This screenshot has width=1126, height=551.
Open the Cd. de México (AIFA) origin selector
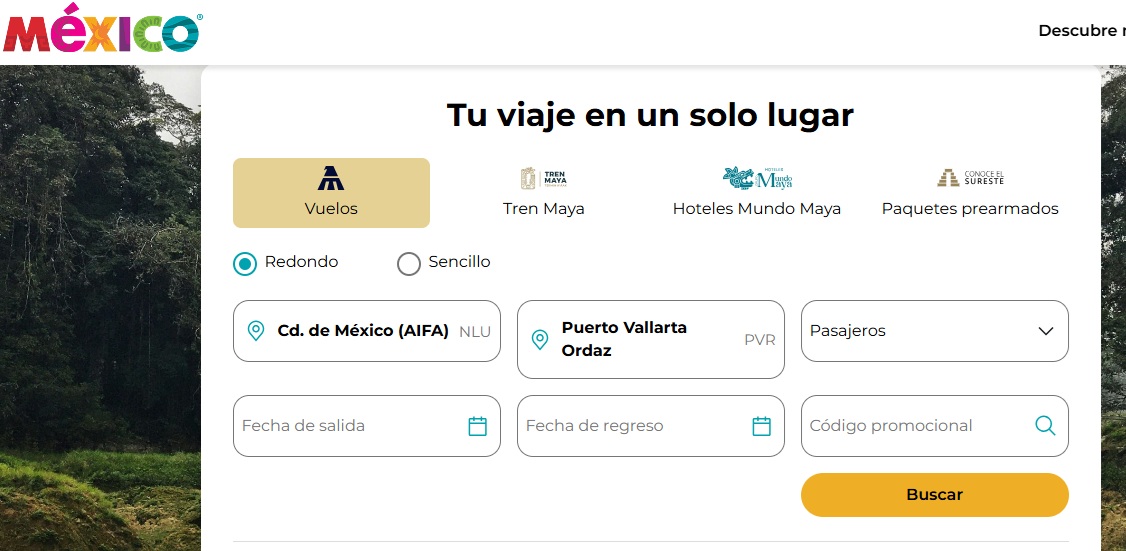click(367, 331)
